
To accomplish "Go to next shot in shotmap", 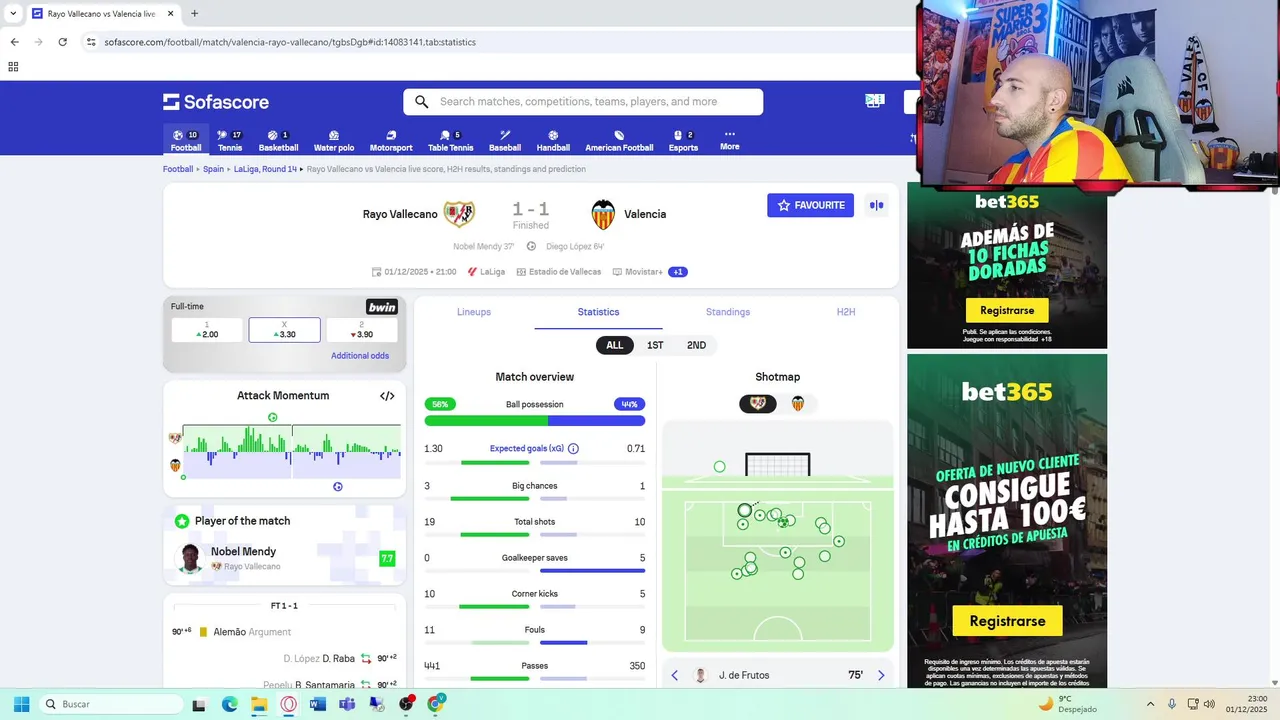I will [x=881, y=675].
